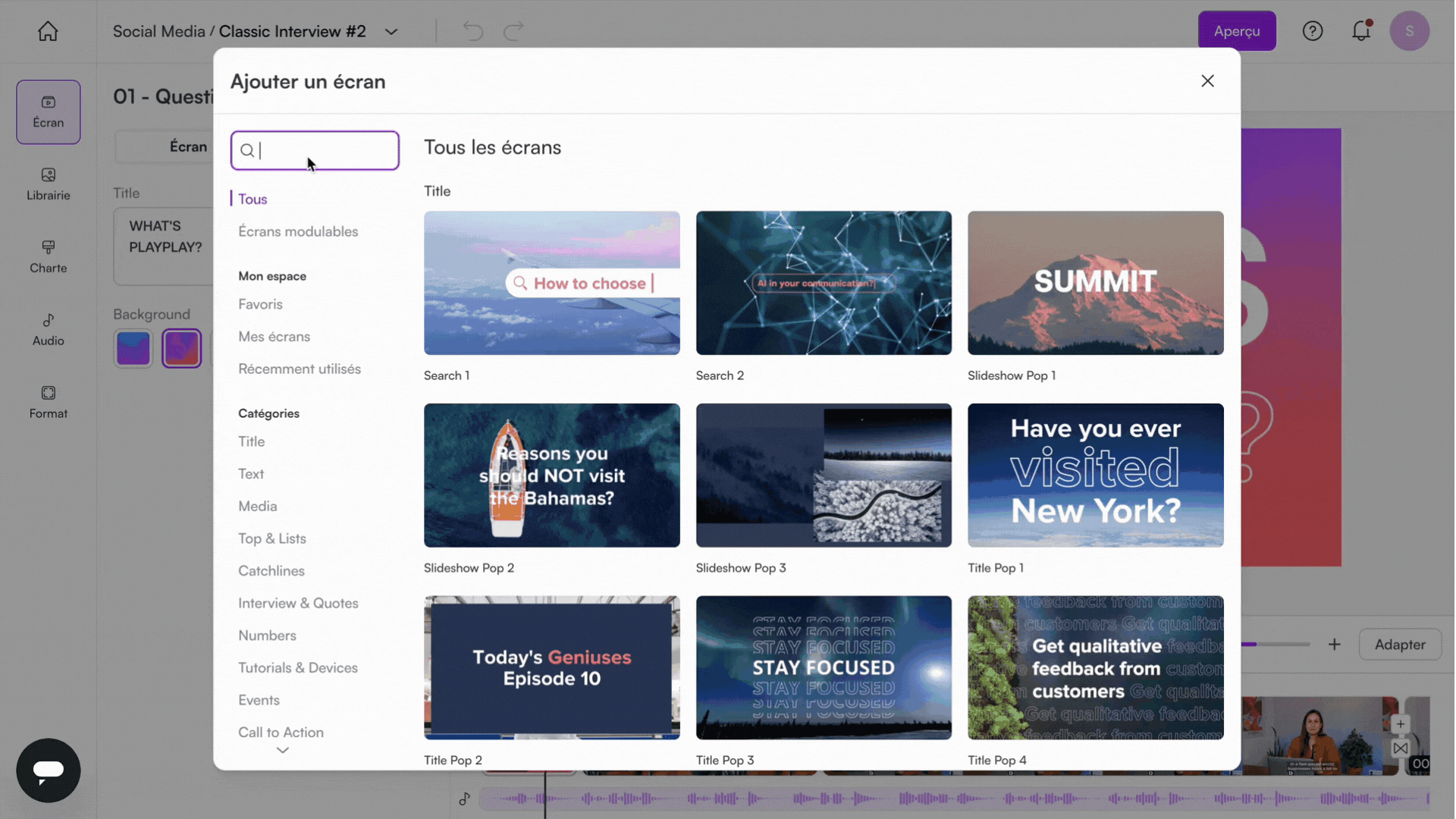This screenshot has height=819, width=1456.
Task: Select the Interview & Quotes category
Action: 298,603
